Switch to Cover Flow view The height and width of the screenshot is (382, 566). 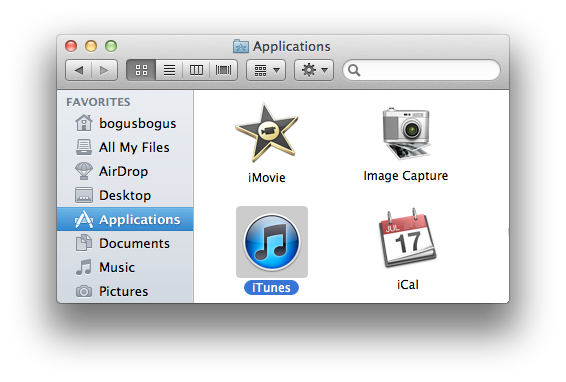pos(223,70)
